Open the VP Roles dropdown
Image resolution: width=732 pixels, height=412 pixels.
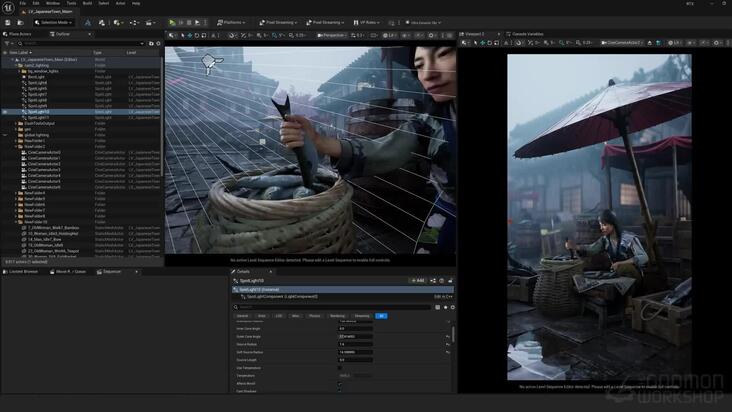[x=366, y=22]
